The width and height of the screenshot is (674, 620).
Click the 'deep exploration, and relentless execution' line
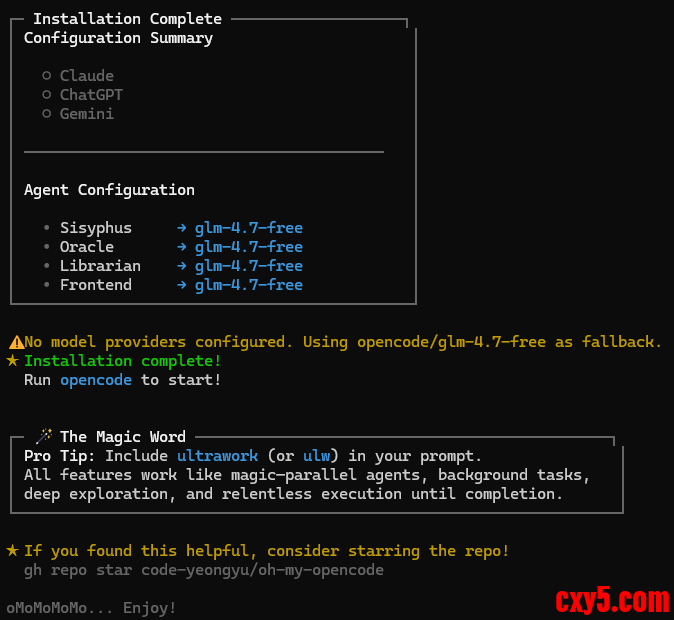tap(293, 494)
